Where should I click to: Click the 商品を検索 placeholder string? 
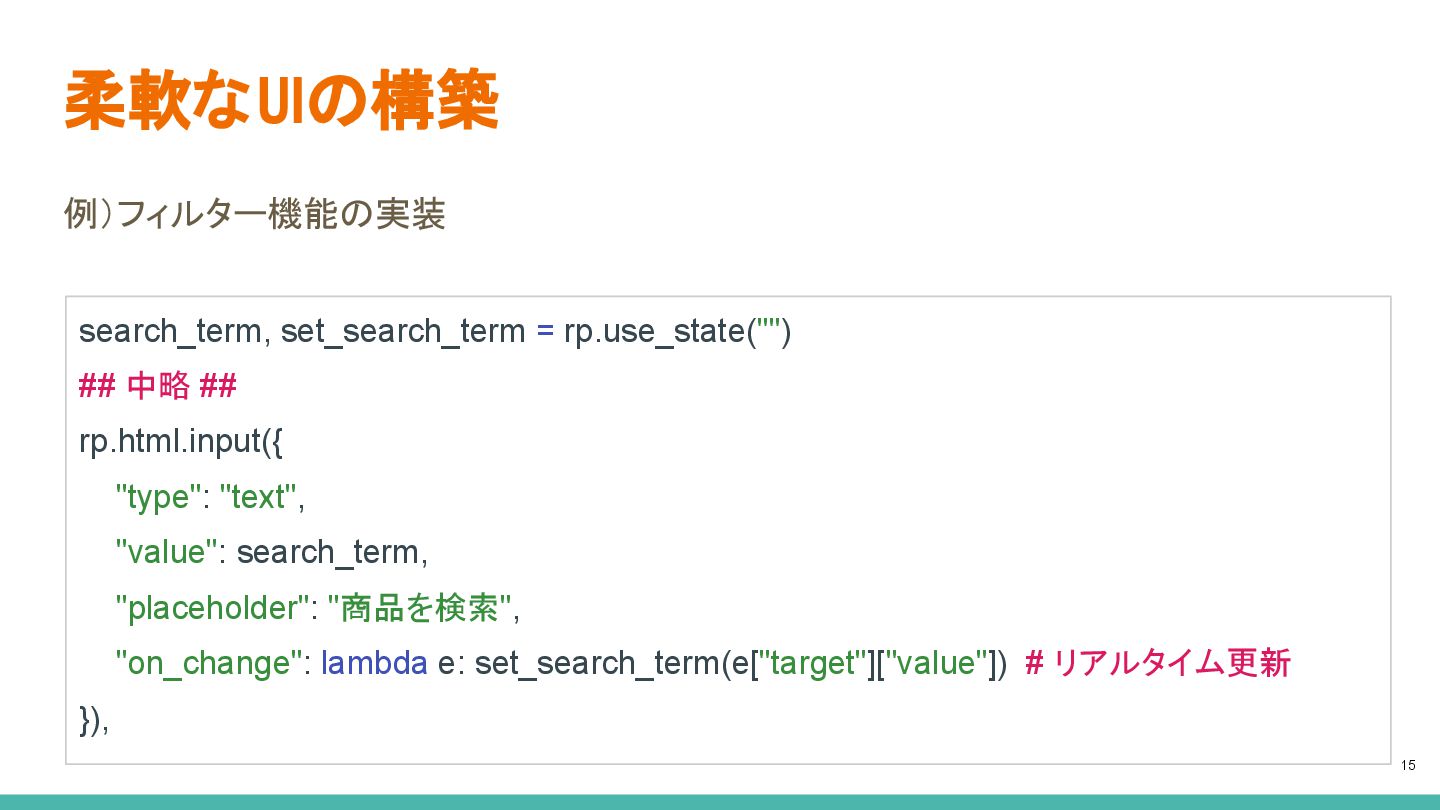419,608
